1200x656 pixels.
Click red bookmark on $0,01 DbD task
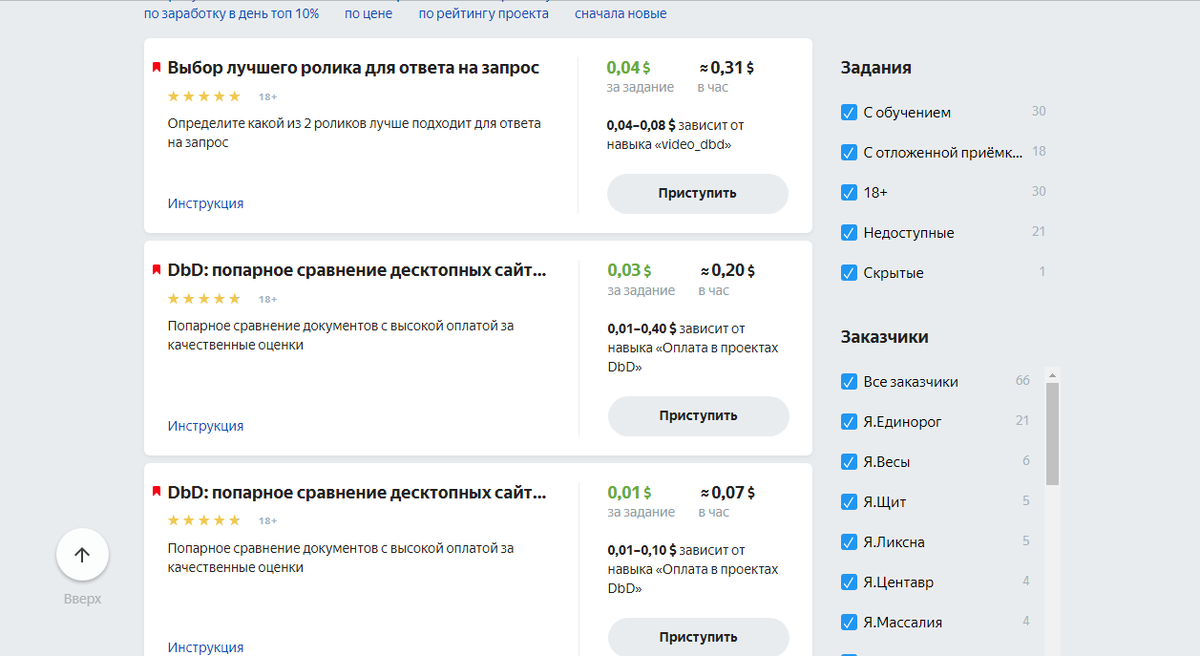156,492
